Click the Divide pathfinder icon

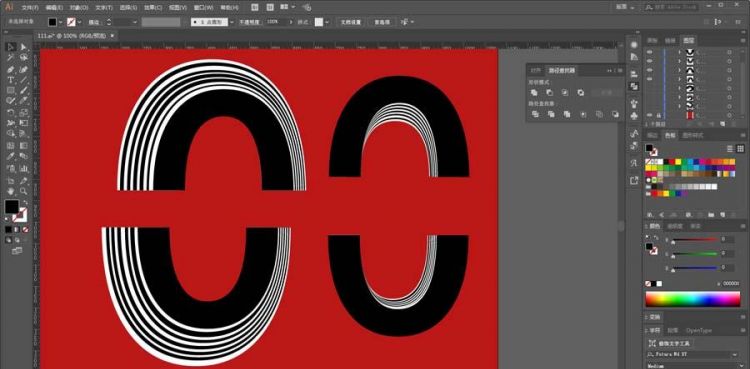pyautogui.click(x=535, y=114)
